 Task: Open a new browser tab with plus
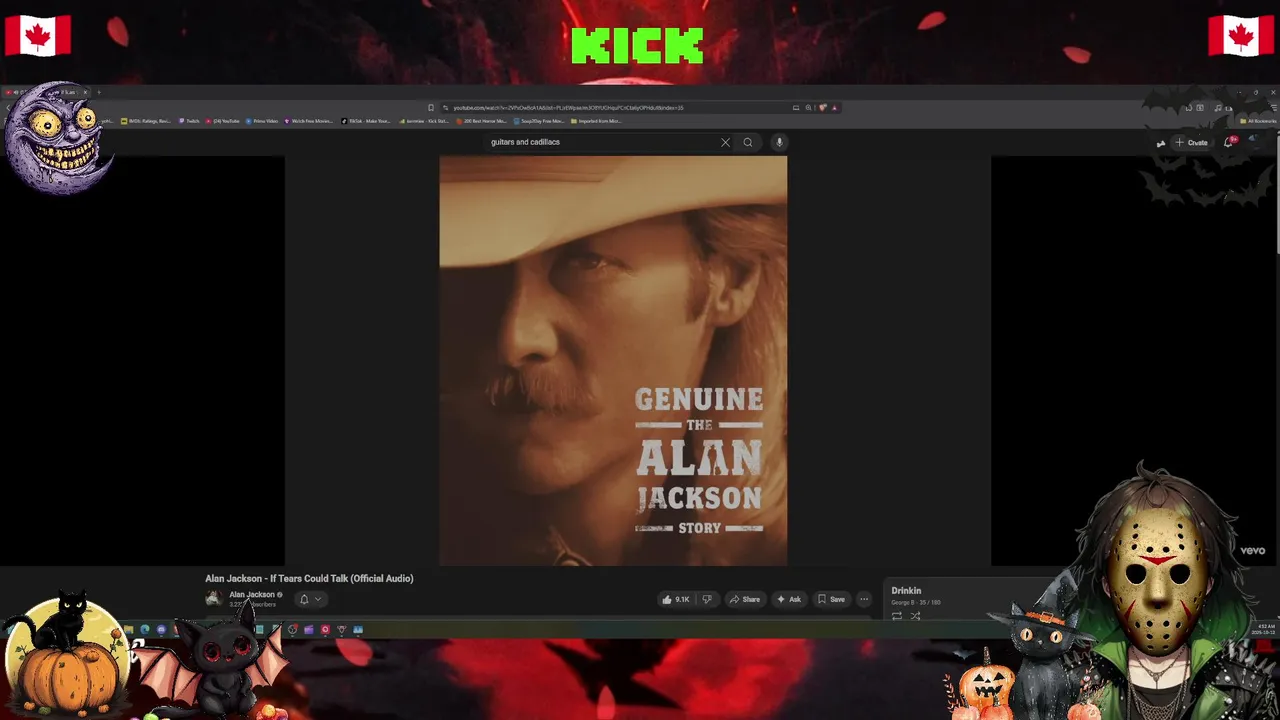click(98, 92)
